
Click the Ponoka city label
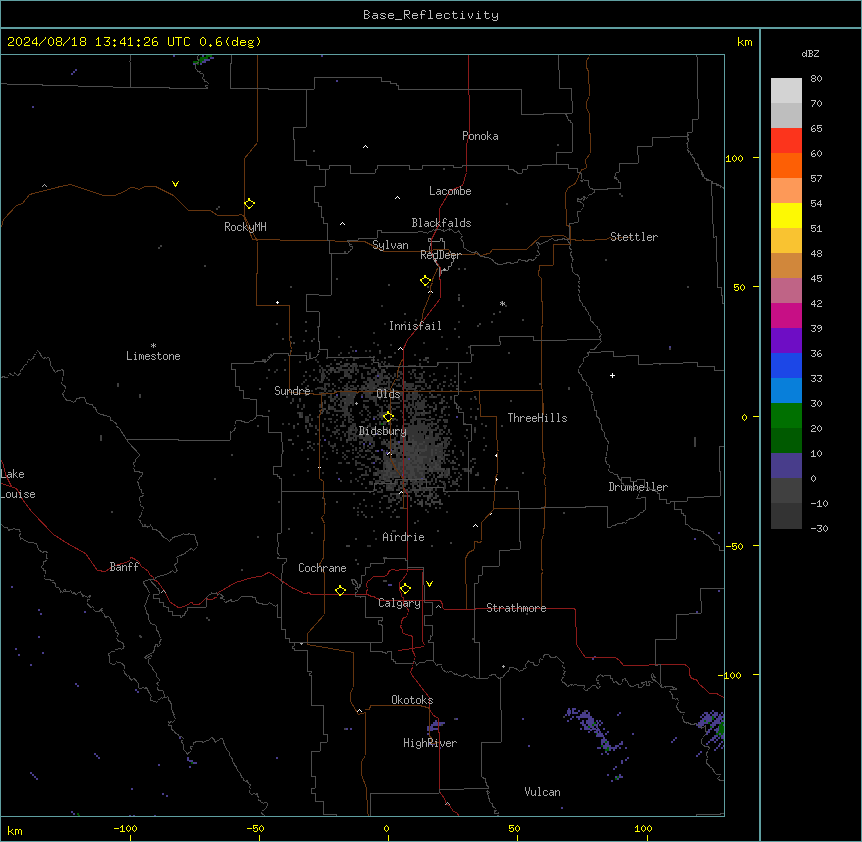click(480, 136)
